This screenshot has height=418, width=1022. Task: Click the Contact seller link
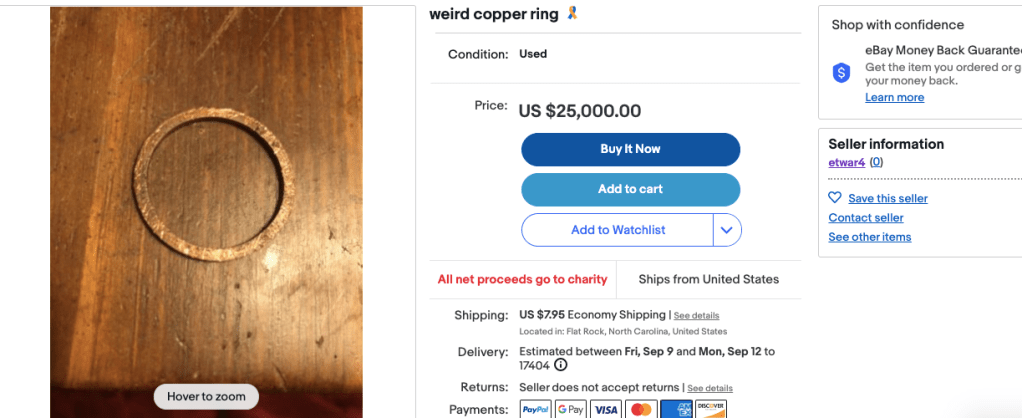click(x=865, y=218)
